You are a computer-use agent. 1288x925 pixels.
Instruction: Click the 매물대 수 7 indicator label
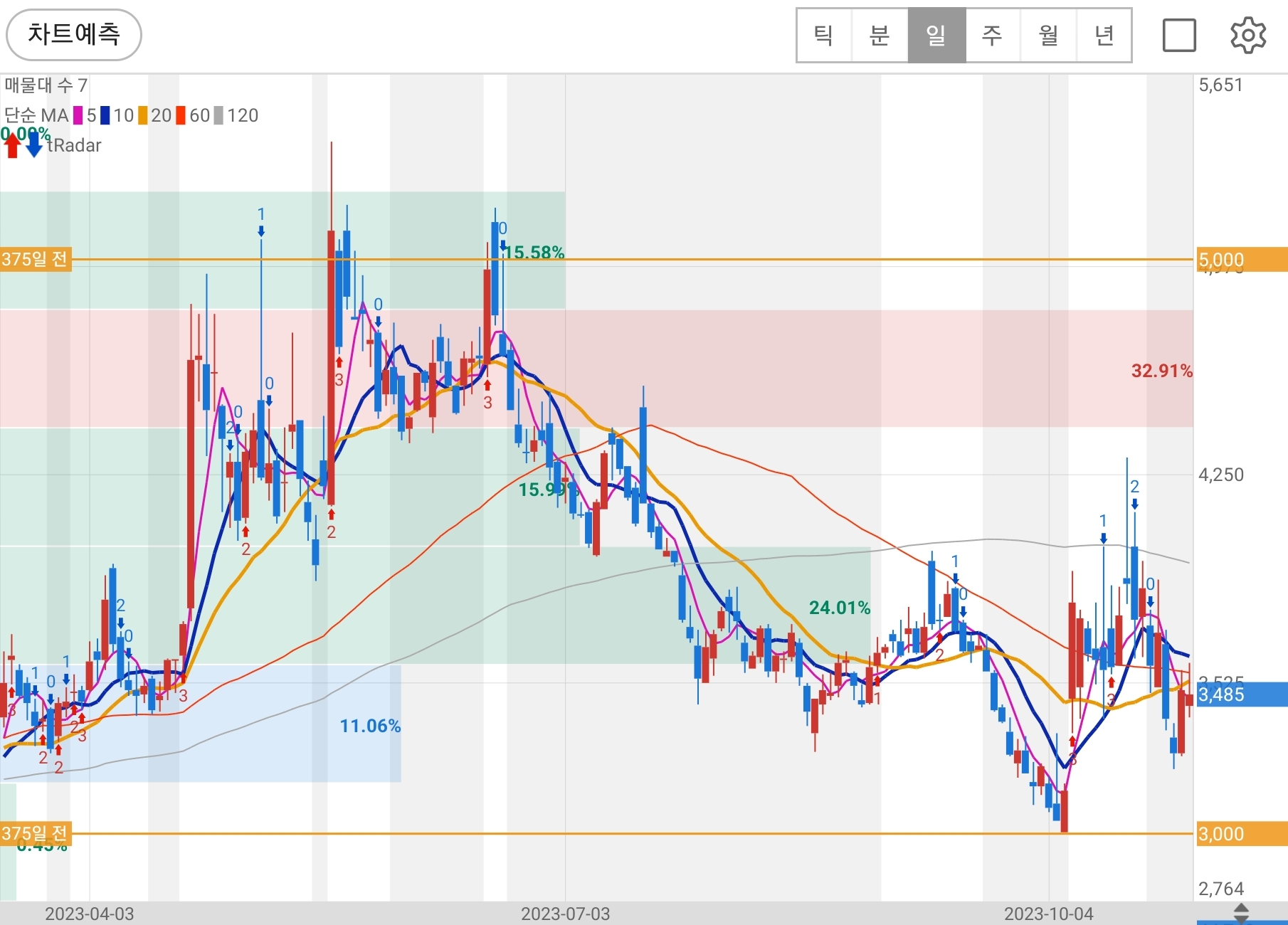pos(46,85)
